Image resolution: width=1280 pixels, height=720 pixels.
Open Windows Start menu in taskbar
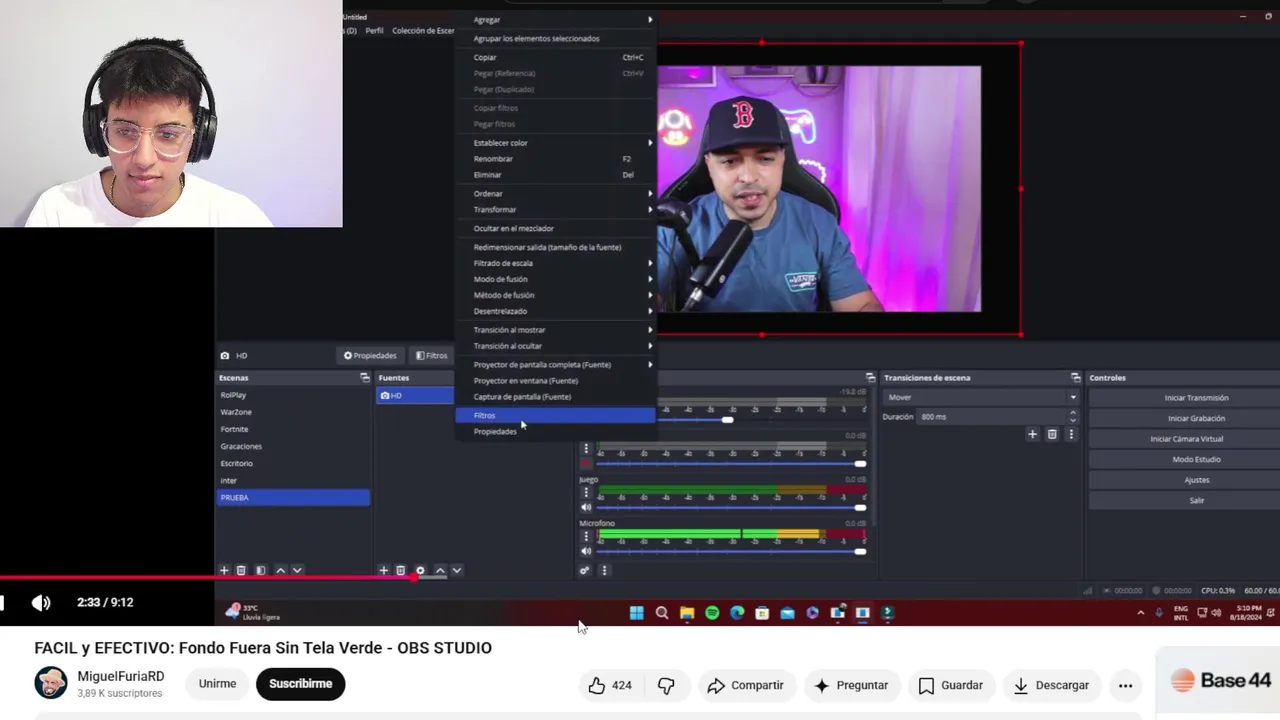pyautogui.click(x=636, y=613)
